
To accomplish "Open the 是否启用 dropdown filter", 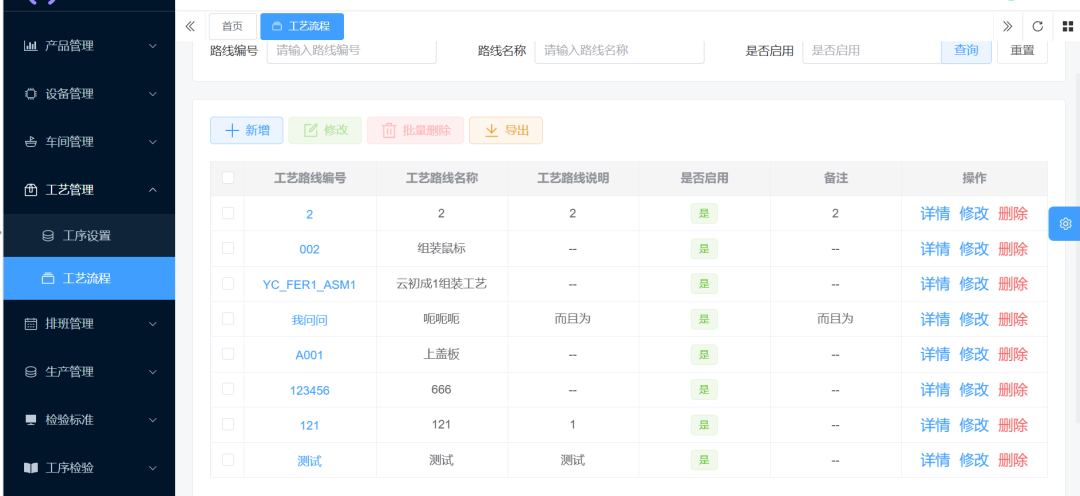I will (870, 50).
